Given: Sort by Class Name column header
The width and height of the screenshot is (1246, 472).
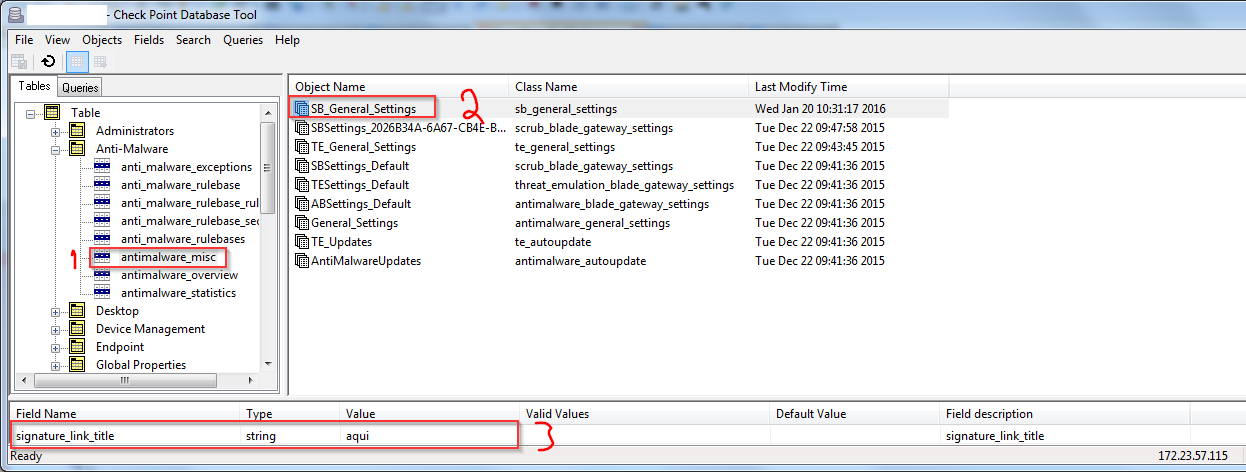Looking at the screenshot, I should coord(629,87).
